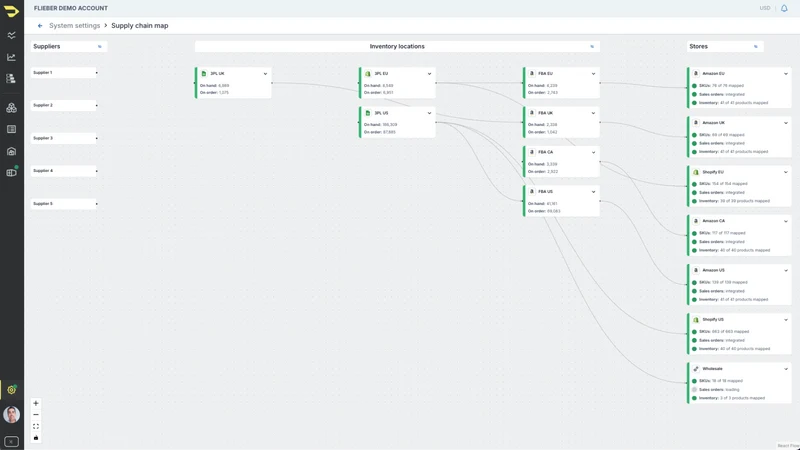Click the fit view icon
Screen dimensions: 800x450
36,427
